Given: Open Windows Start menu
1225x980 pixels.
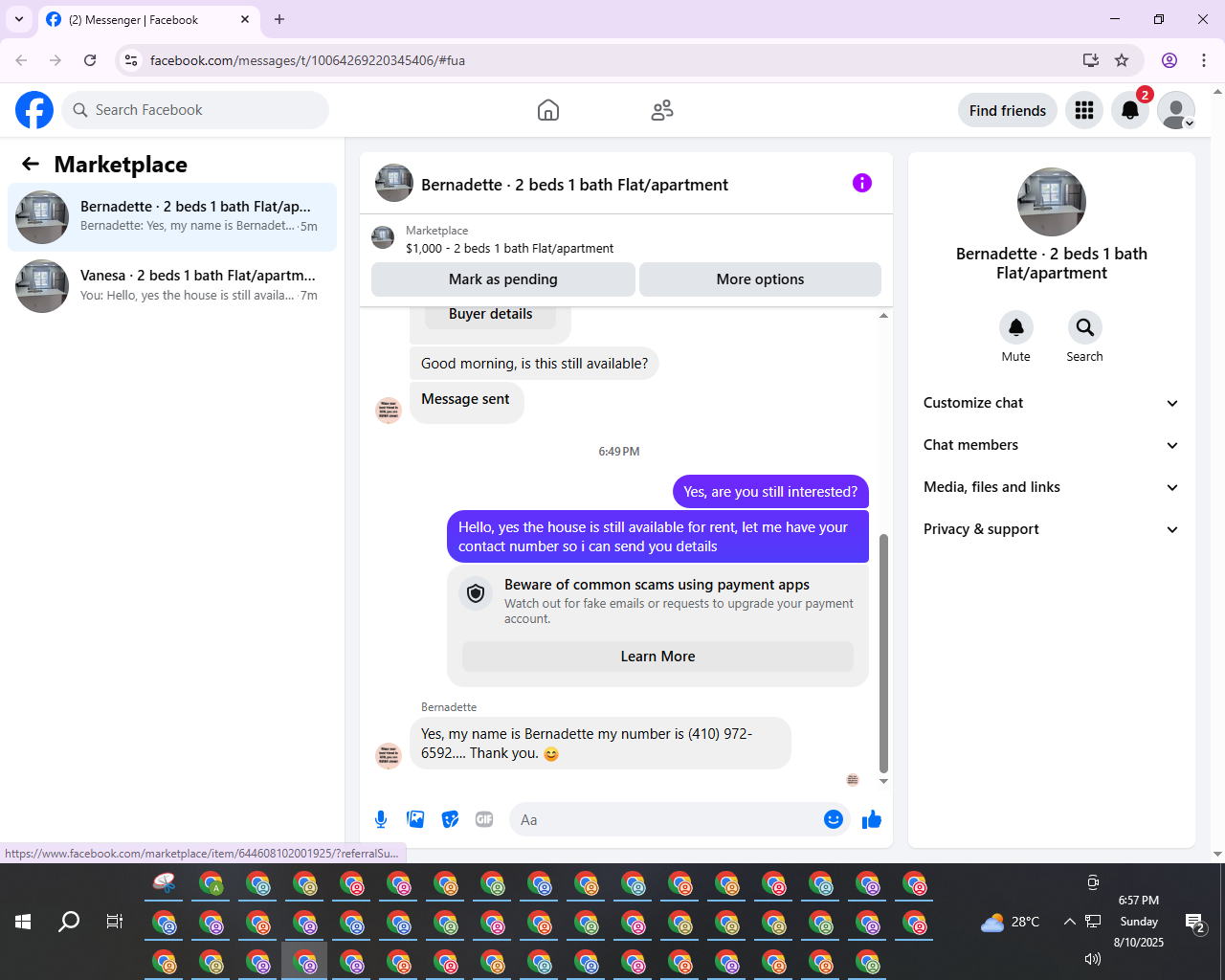Looking at the screenshot, I should (23, 922).
